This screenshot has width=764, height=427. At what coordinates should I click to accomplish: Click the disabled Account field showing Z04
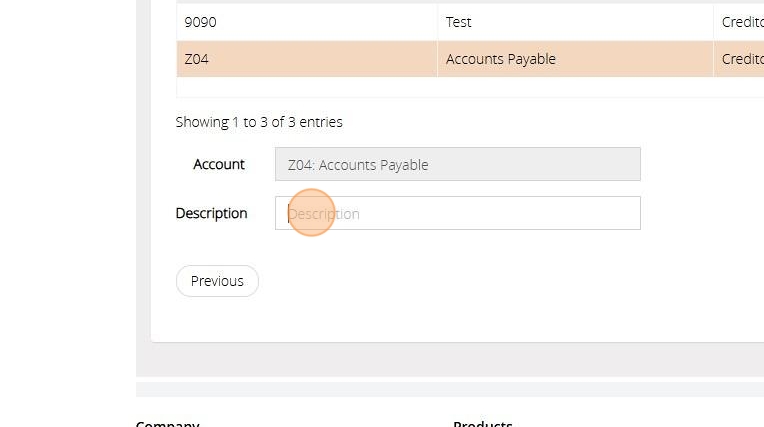pyautogui.click(x=457, y=165)
